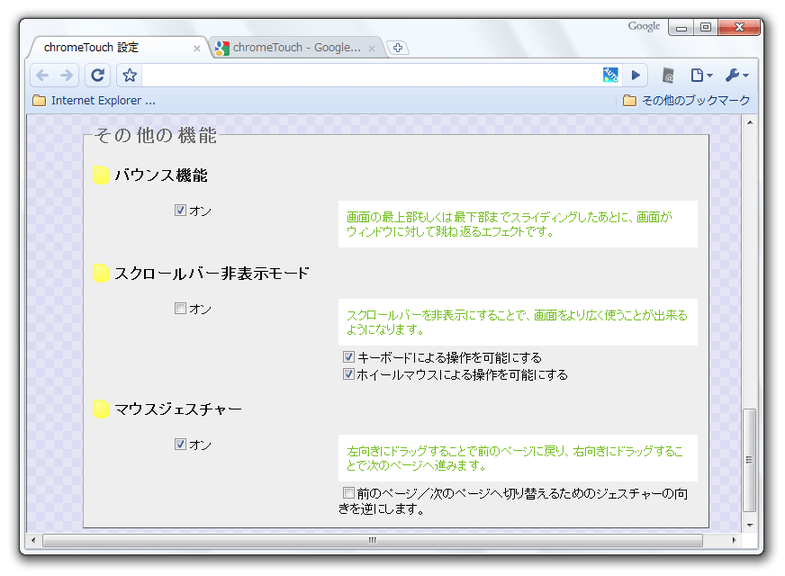Click the バウンス機能 heading text
Image resolution: width=785 pixels, height=576 pixels.
[x=161, y=175]
